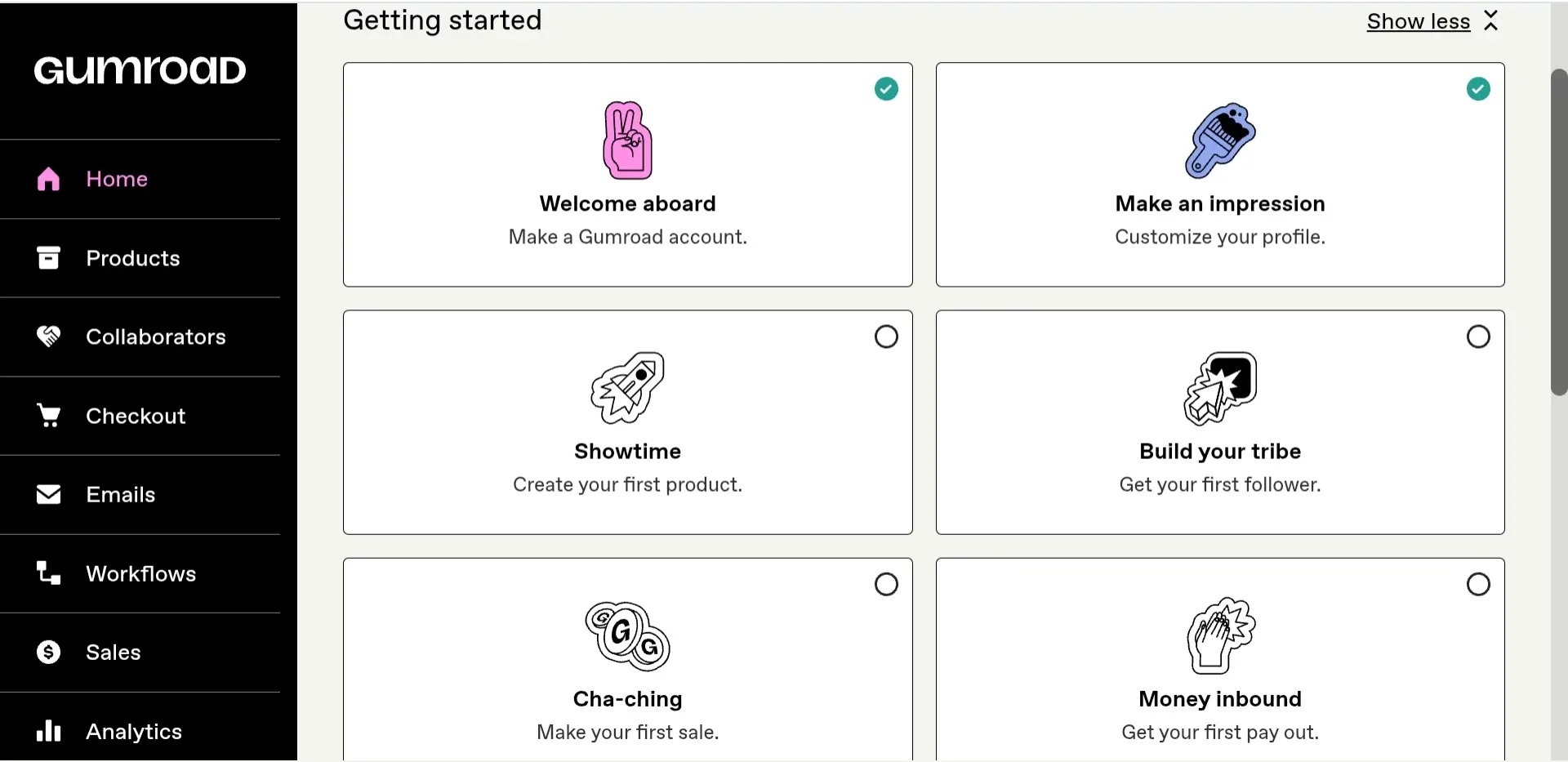Click the Collaborators handshake icon

pyautogui.click(x=48, y=336)
